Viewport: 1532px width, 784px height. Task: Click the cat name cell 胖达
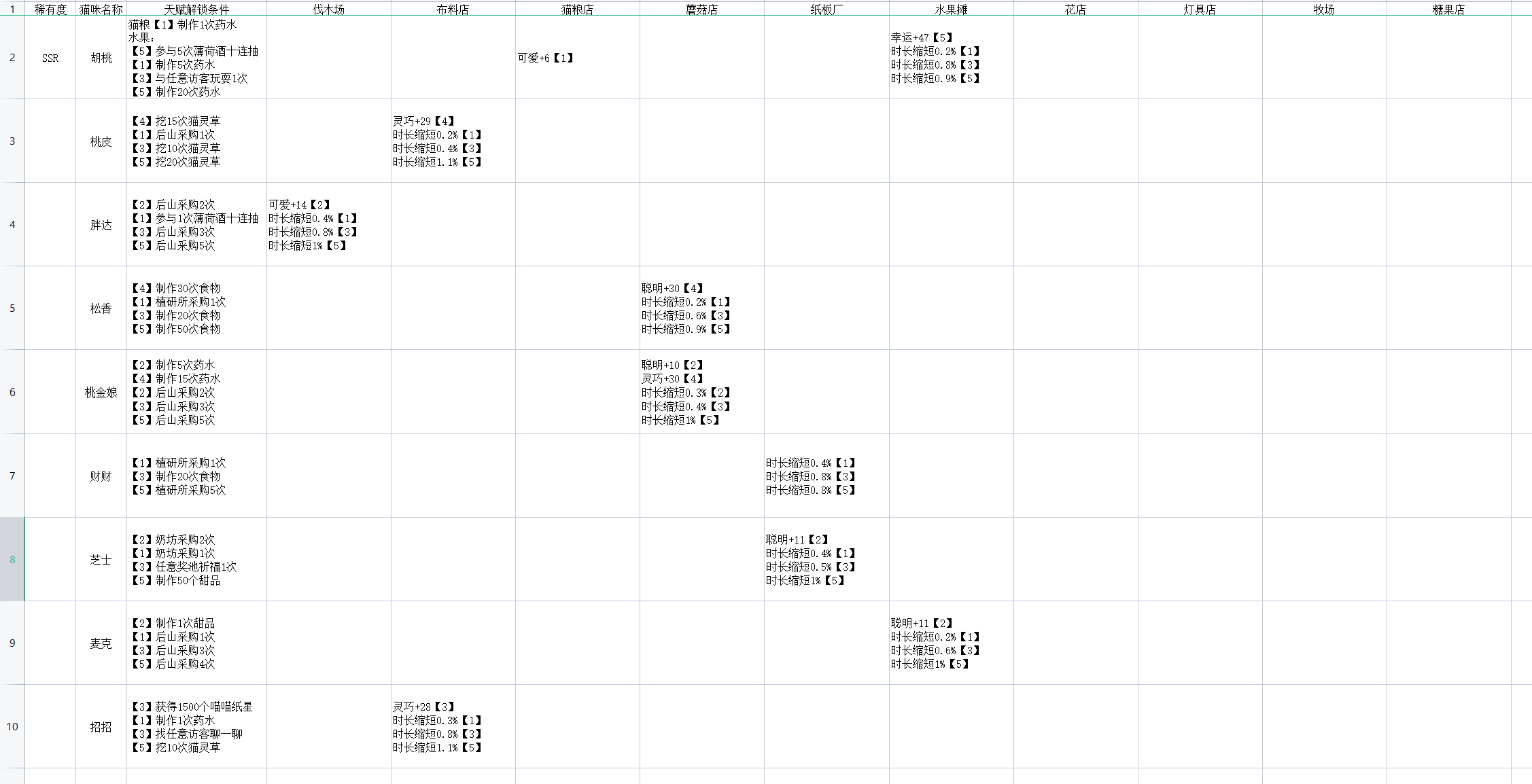click(101, 225)
